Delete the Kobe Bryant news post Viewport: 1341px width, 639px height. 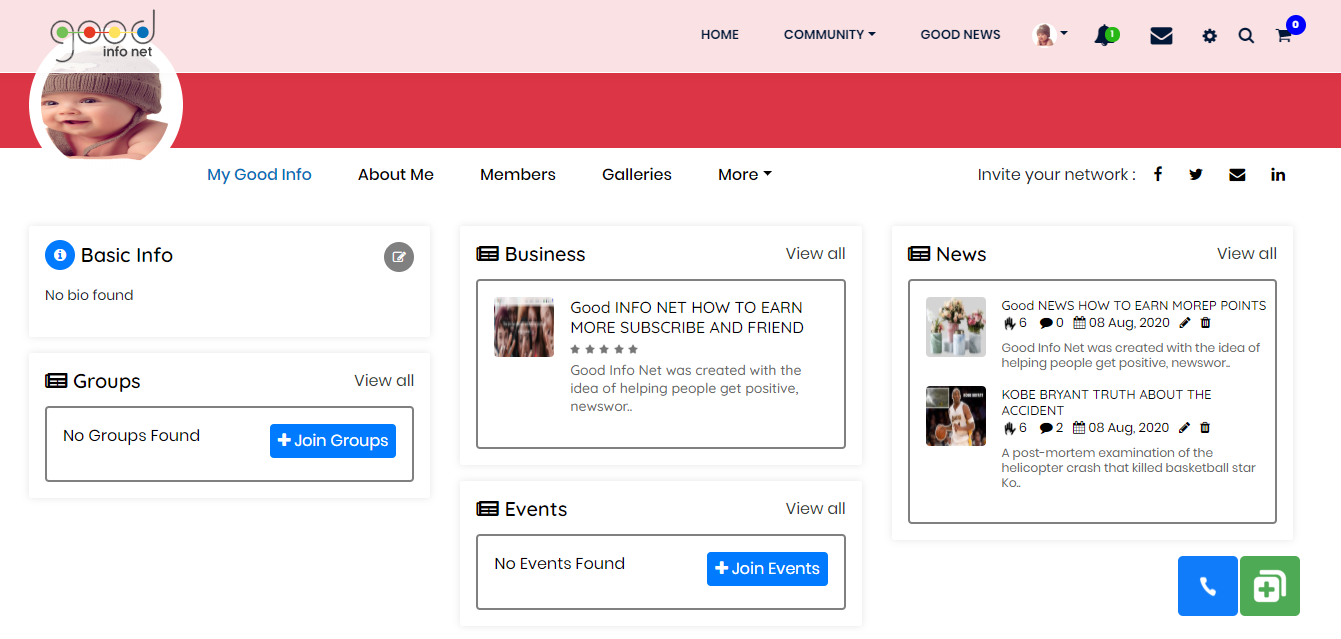[x=1205, y=428]
